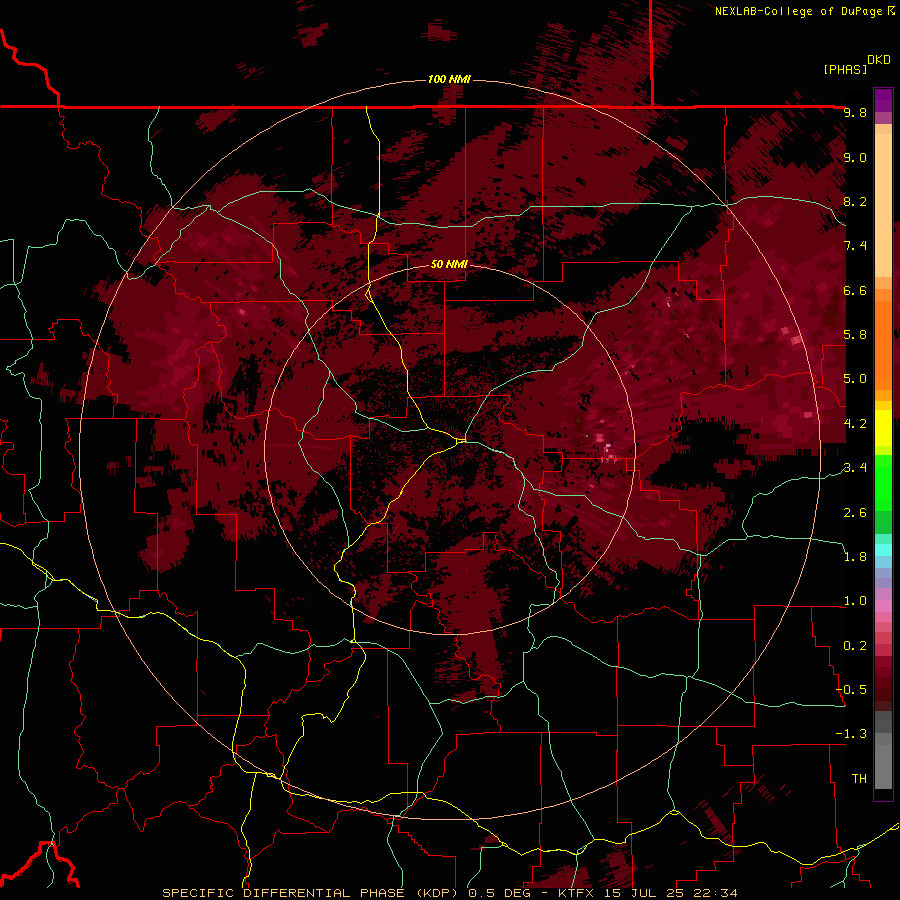
Task: Click the 8.2 colorbar value
Action: 855,202
